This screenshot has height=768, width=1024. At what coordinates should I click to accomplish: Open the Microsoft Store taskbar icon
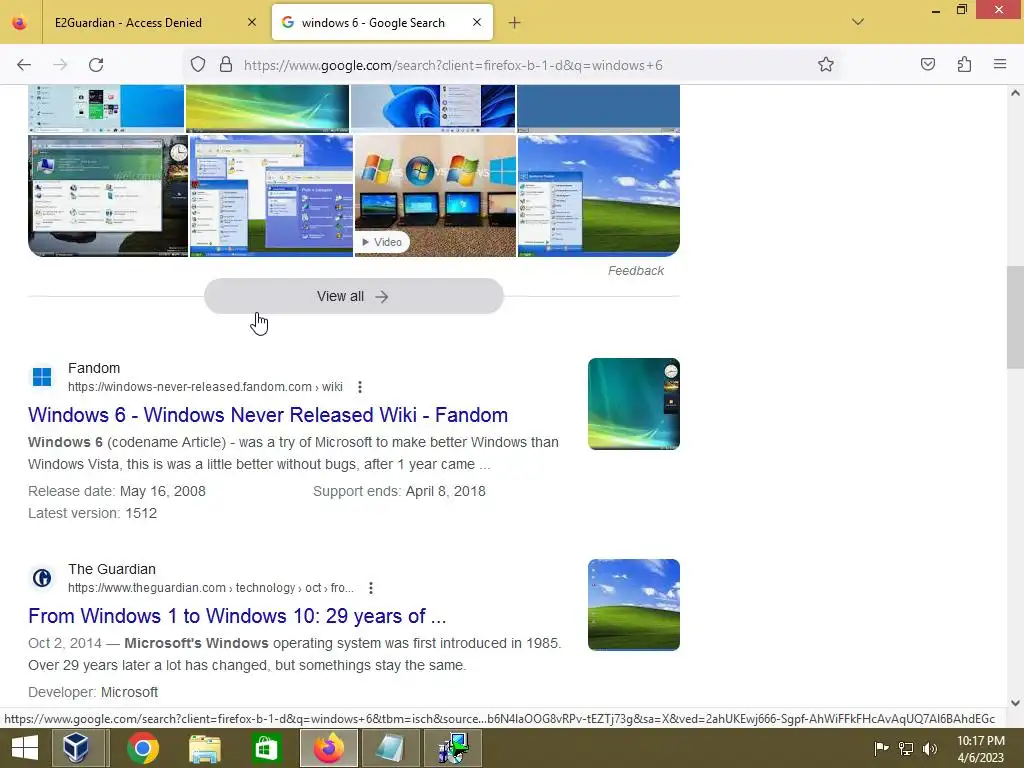point(266,748)
